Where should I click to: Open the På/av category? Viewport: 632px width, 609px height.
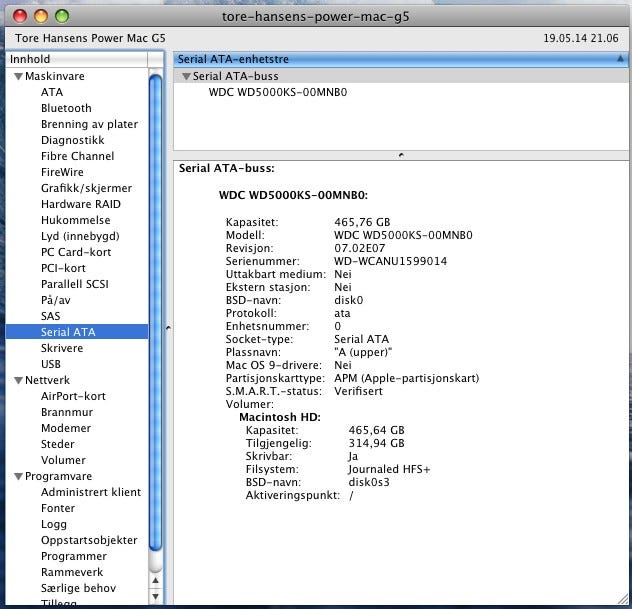pyautogui.click(x=56, y=300)
